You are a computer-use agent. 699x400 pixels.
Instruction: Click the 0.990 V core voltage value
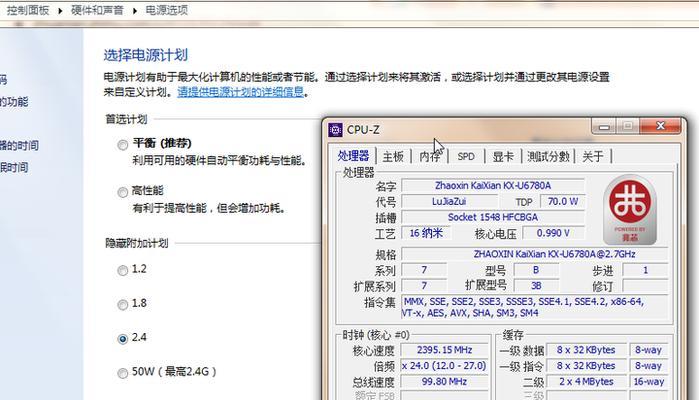(553, 233)
